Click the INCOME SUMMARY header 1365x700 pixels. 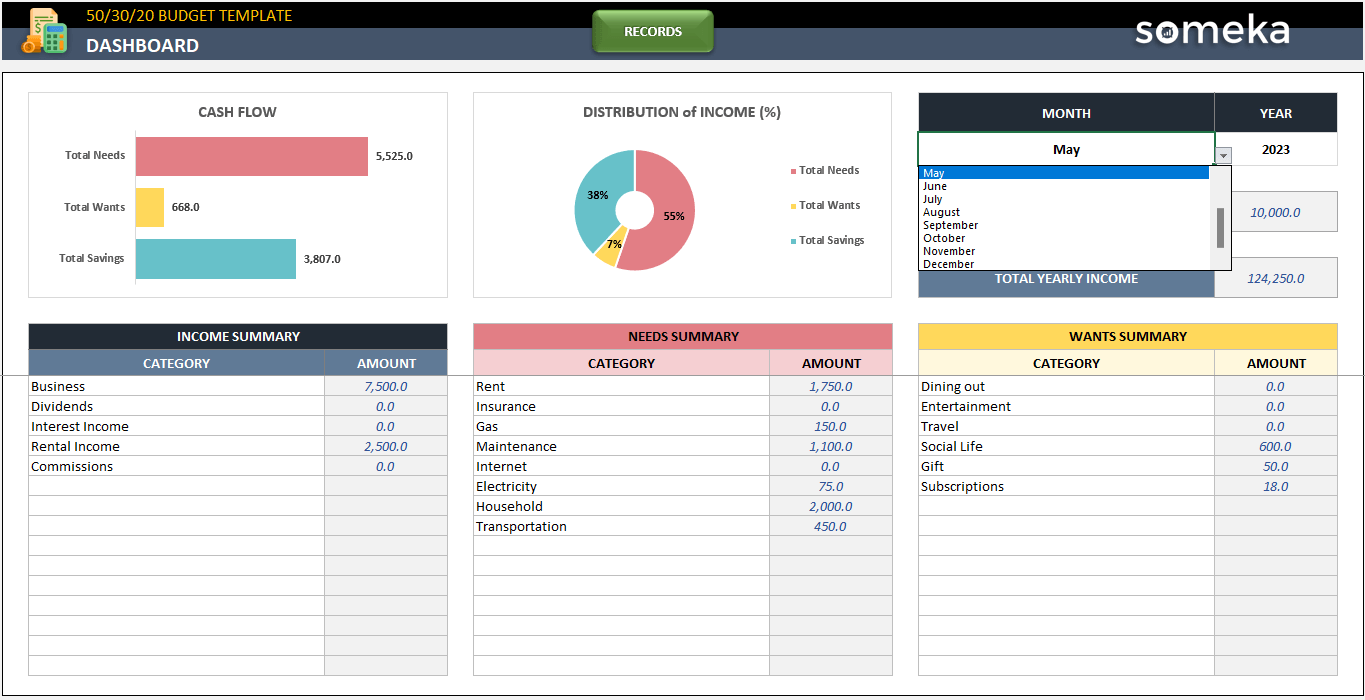click(238, 337)
